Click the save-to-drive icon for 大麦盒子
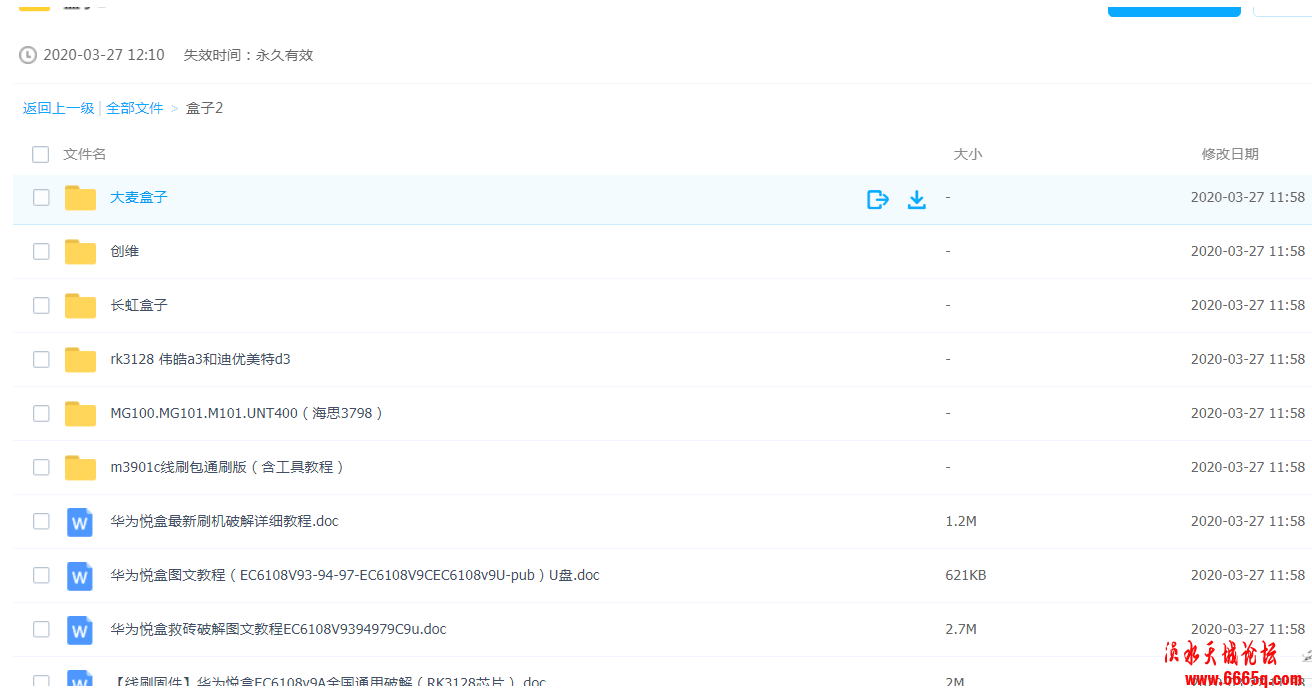The height and width of the screenshot is (695, 1312). coord(878,199)
